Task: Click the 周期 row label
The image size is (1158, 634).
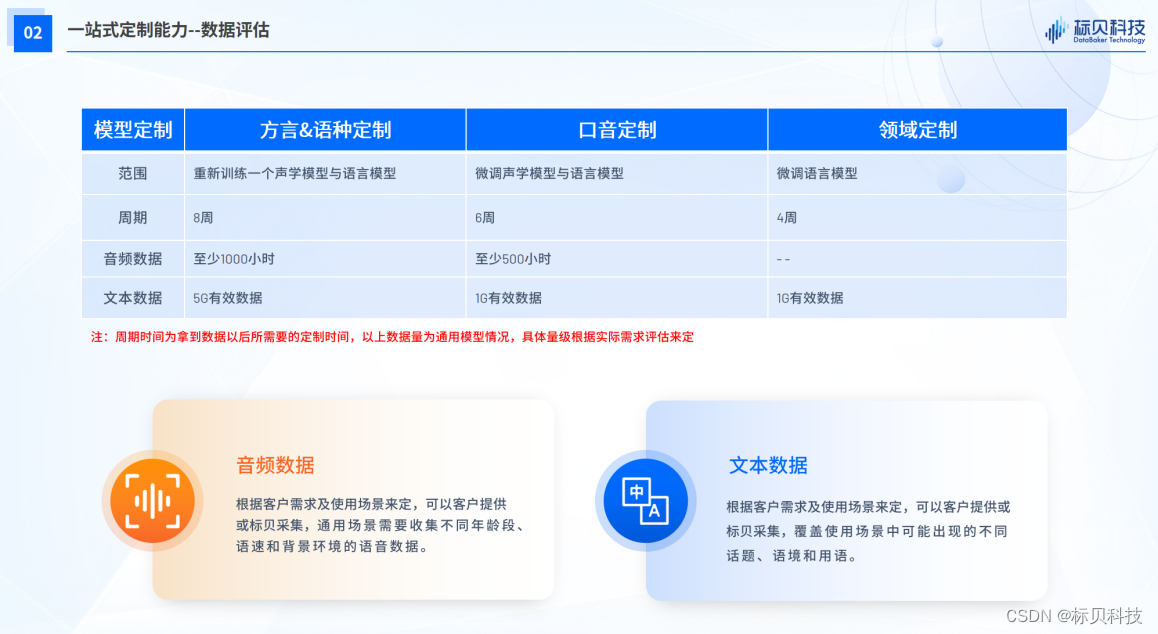Action: [133, 218]
